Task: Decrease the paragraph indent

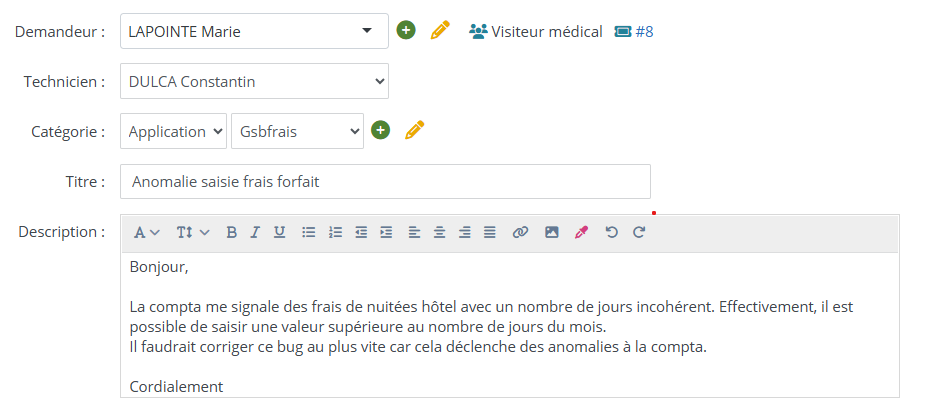Action: [361, 232]
